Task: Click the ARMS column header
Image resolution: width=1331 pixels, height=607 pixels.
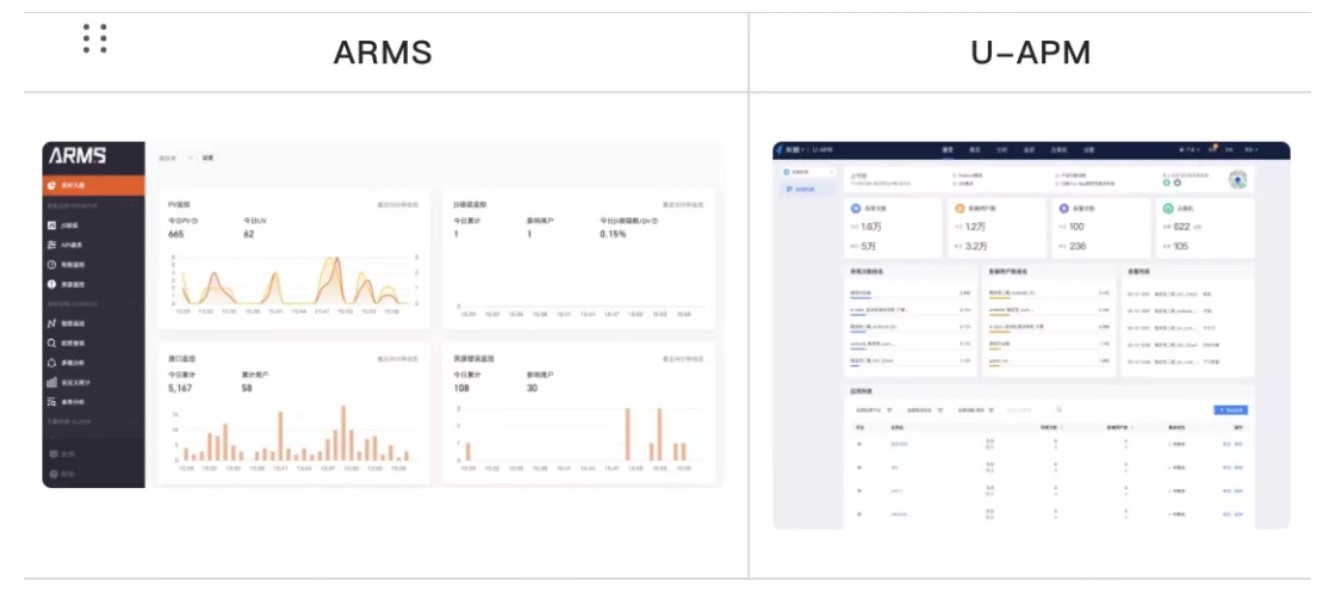Action: click(383, 52)
